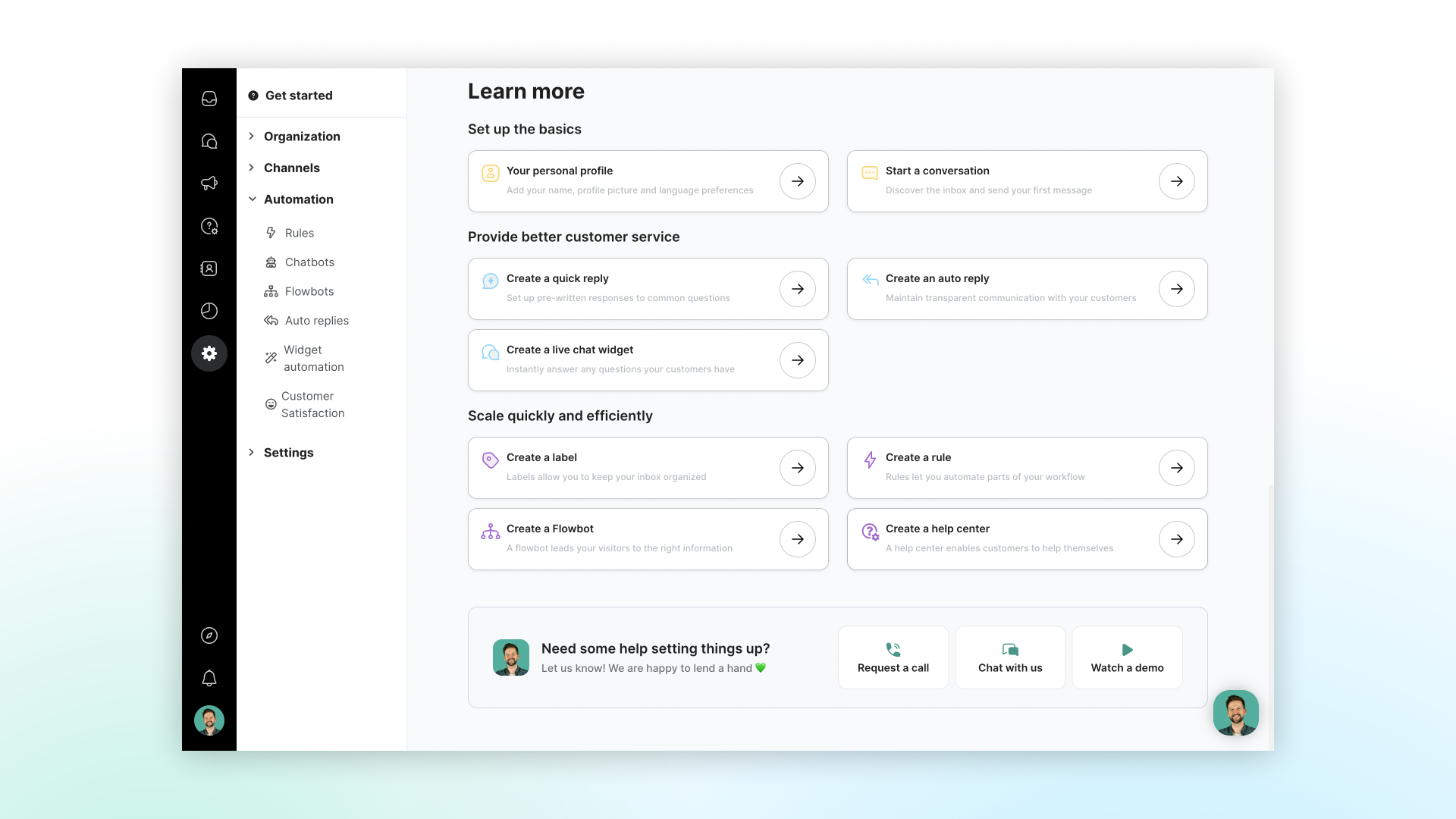Open the help center sidebar icon

(x=209, y=226)
